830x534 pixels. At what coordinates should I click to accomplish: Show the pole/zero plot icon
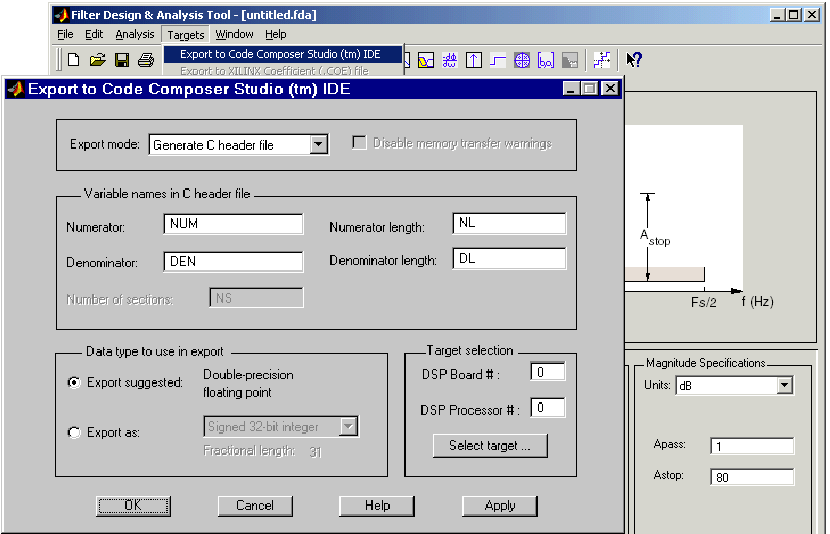522,60
